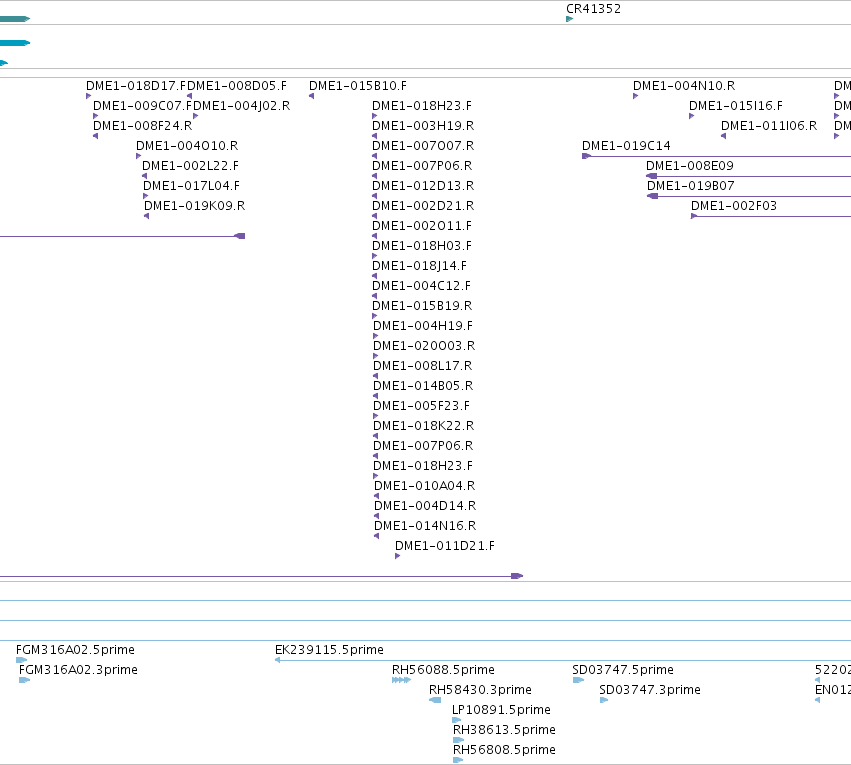Image resolution: width=851 pixels, height=765 pixels.
Task: Select the DME1-019B07 BAC label
Action: click(x=690, y=186)
